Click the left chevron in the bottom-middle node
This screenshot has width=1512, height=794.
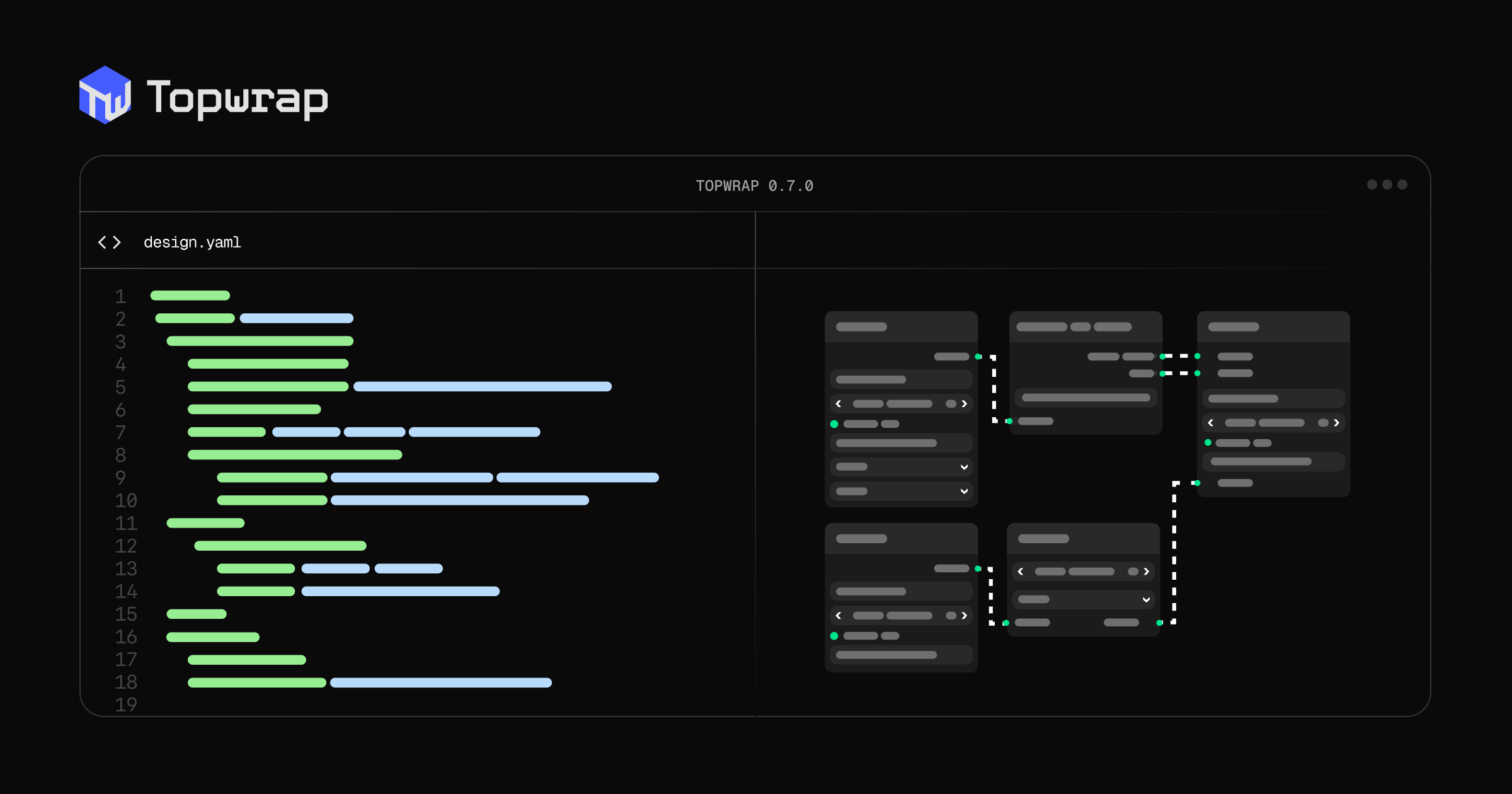coord(1021,571)
